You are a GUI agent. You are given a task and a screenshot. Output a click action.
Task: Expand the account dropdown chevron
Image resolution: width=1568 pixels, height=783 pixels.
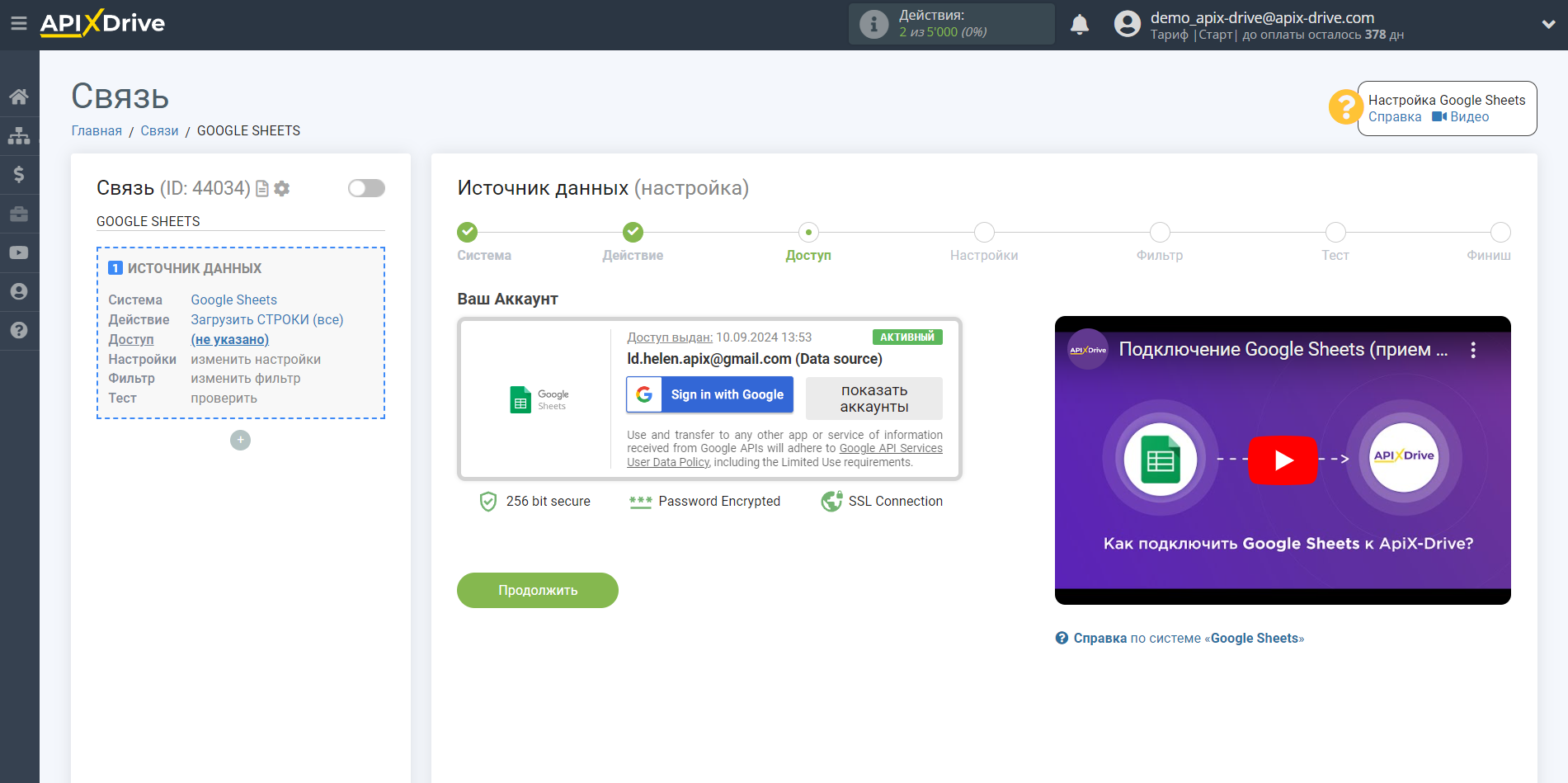tap(1548, 25)
